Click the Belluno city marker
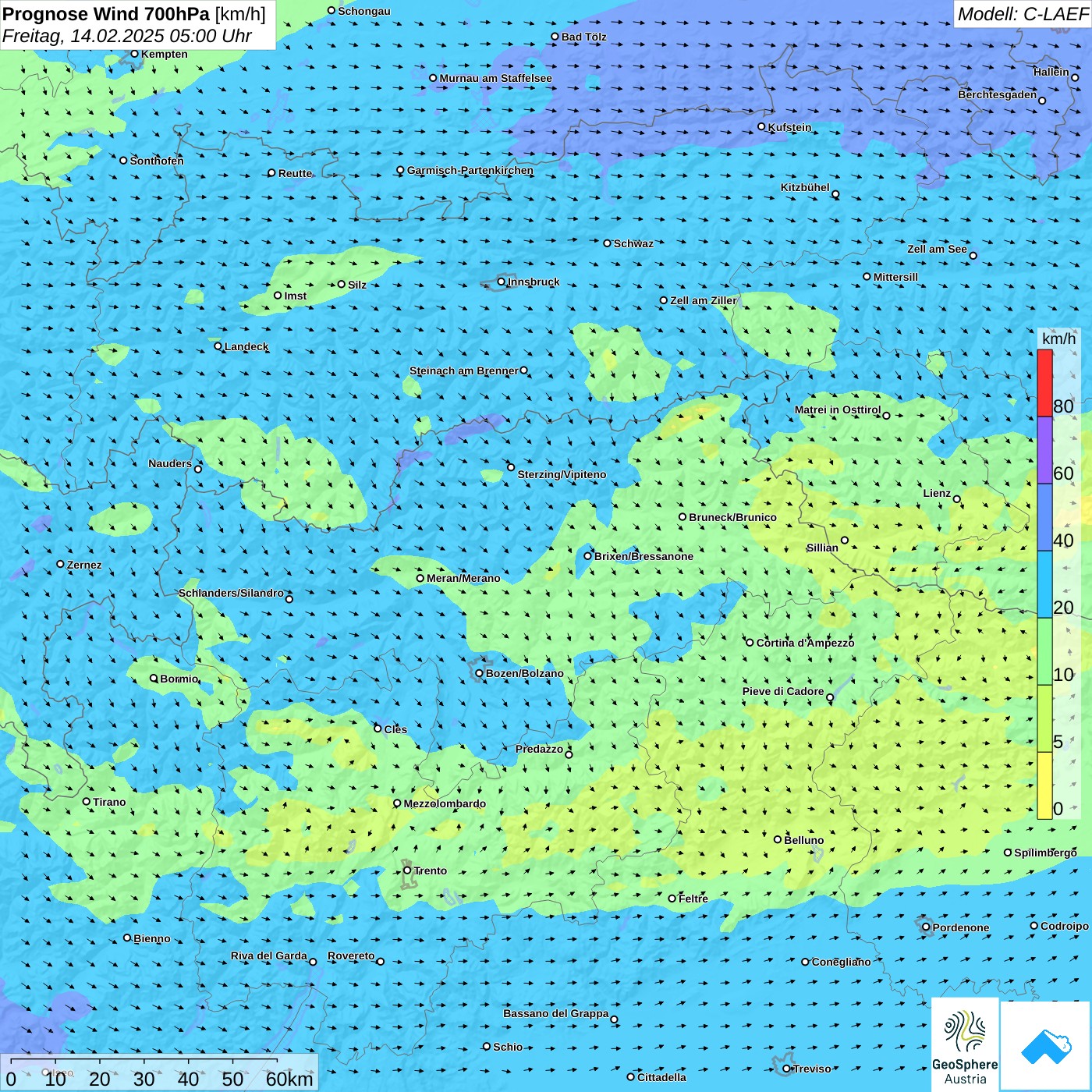Image resolution: width=1092 pixels, height=1092 pixels. click(778, 839)
